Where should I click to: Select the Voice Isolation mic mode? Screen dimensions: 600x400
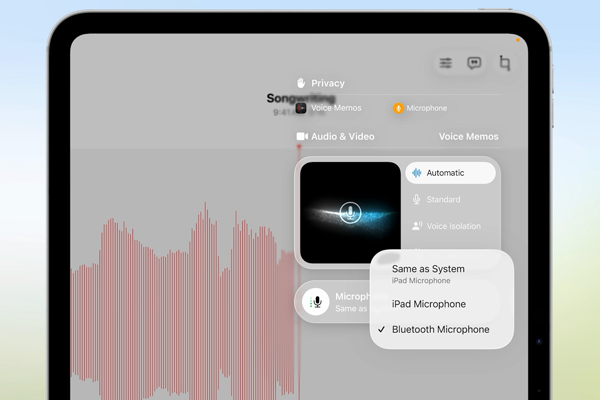pyautogui.click(x=450, y=226)
